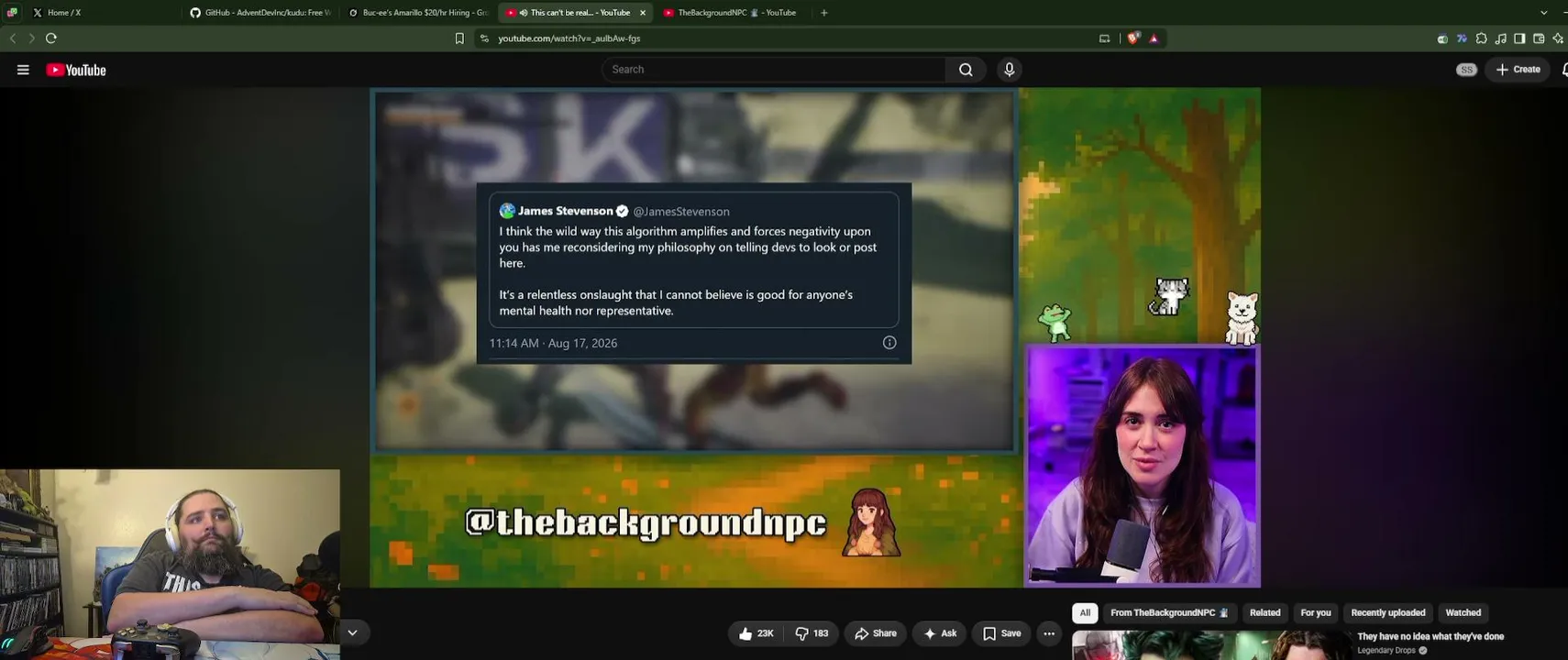Open the browser extensions puzzle icon
This screenshot has width=1568, height=660.
click(1481, 38)
